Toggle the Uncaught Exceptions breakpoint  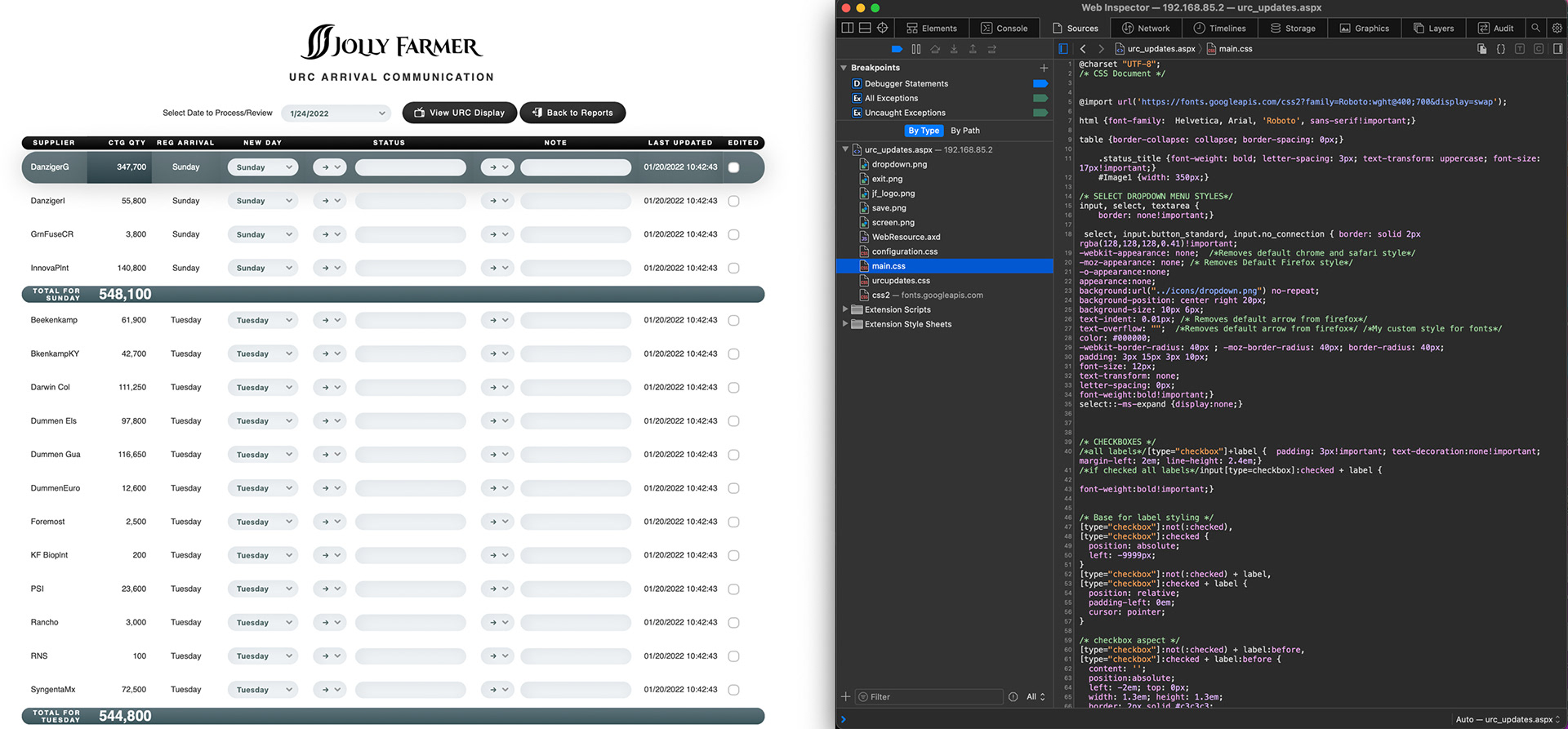pos(1040,113)
